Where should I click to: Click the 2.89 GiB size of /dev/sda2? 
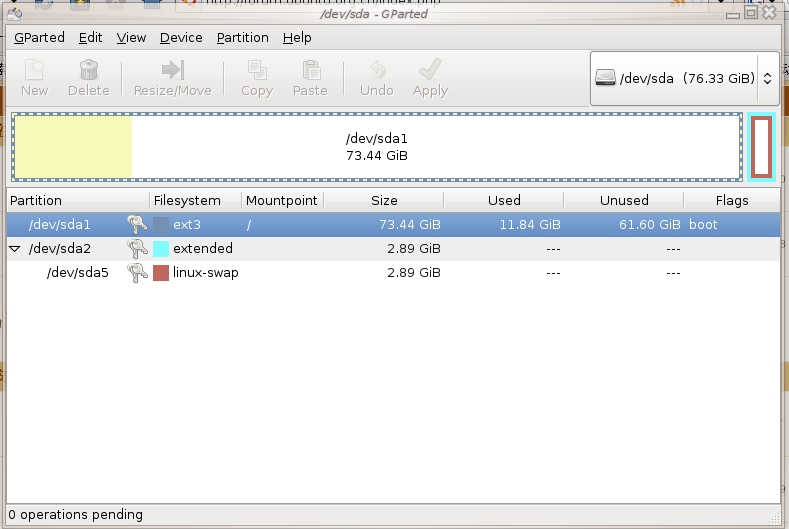[x=414, y=249]
